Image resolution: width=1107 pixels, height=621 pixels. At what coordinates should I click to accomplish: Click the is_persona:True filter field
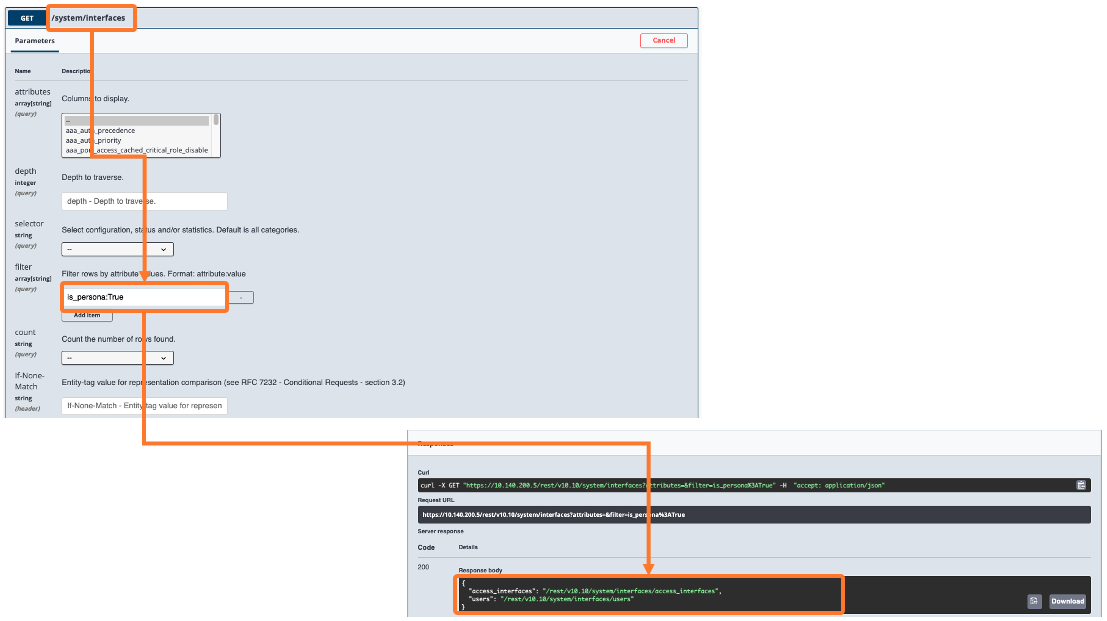click(144, 297)
